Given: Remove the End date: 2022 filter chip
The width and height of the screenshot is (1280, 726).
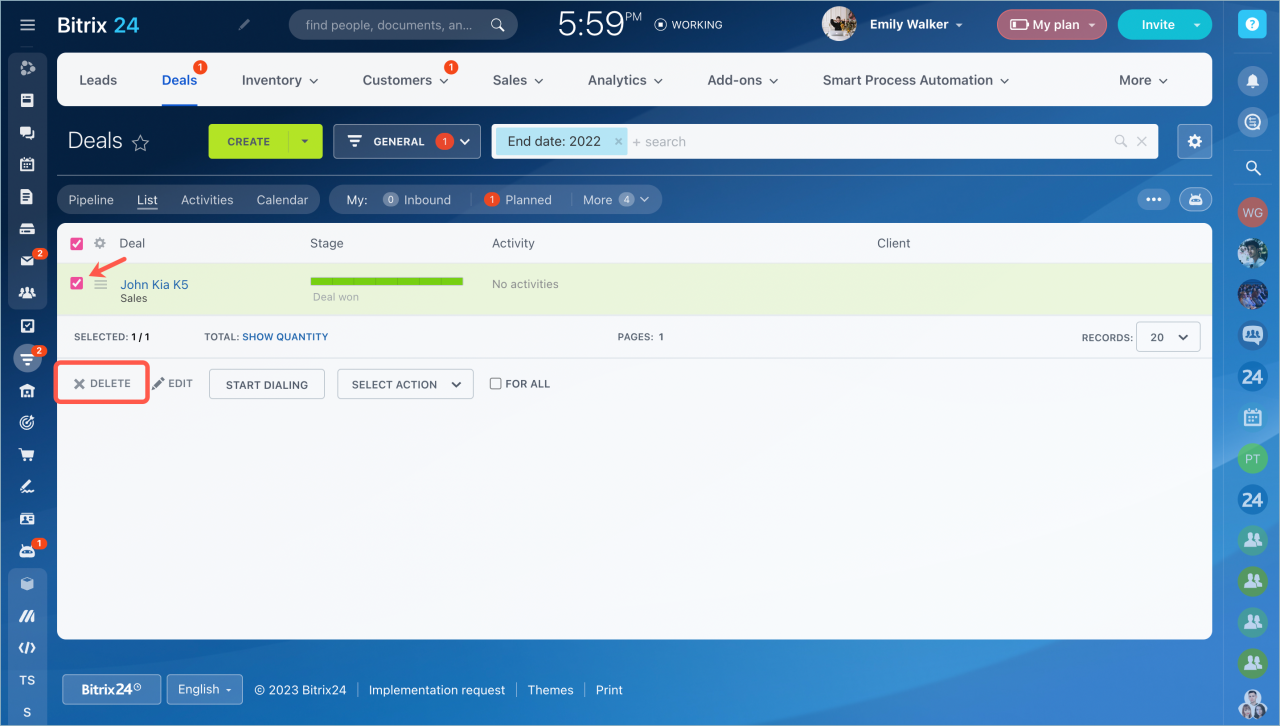Looking at the screenshot, I should [618, 142].
